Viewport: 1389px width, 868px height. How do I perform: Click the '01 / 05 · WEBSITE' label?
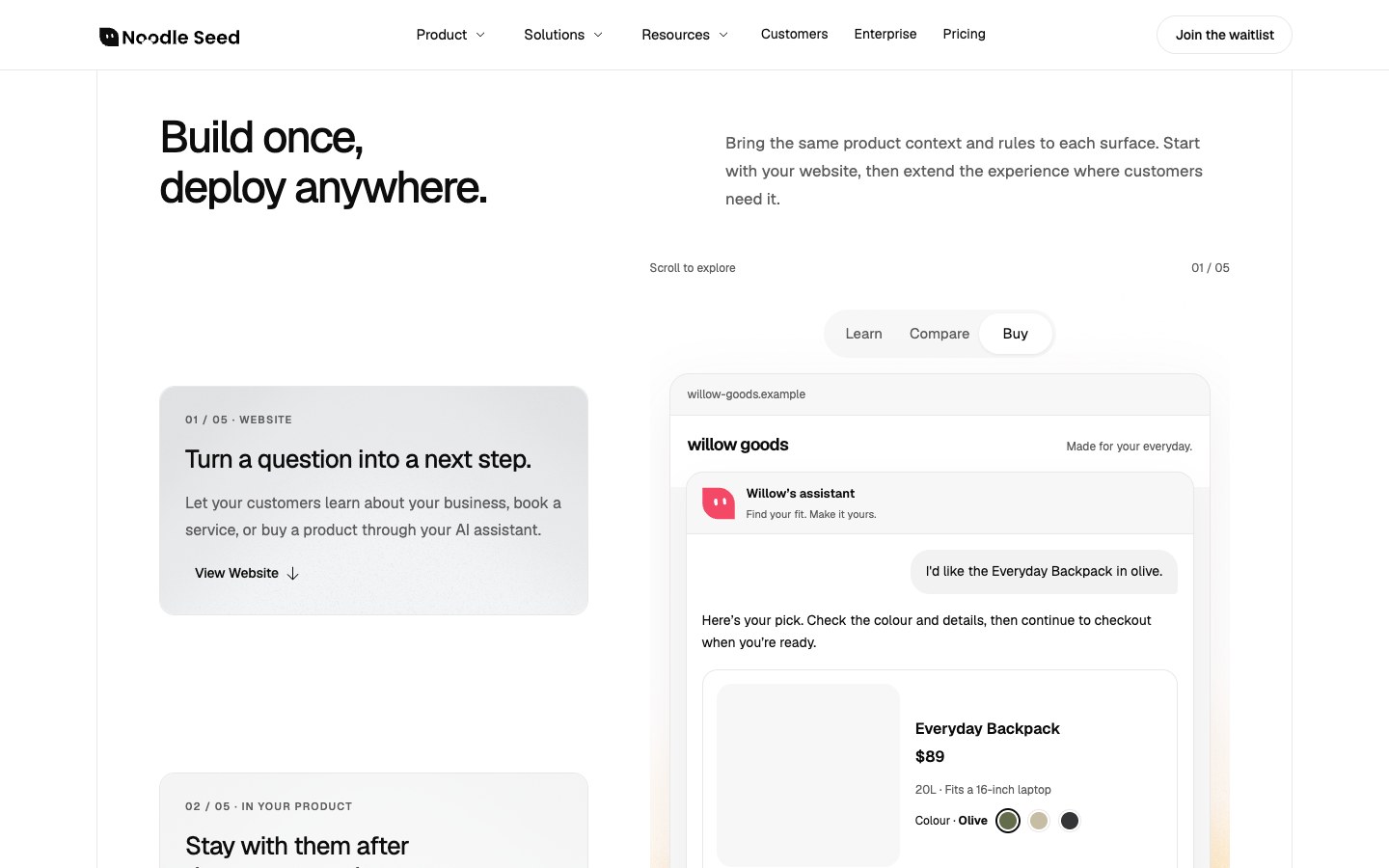point(238,420)
